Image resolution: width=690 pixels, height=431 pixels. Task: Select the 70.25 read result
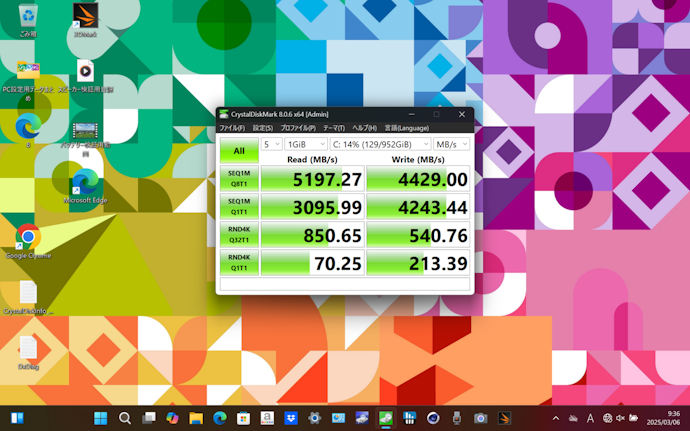pyautogui.click(x=312, y=263)
